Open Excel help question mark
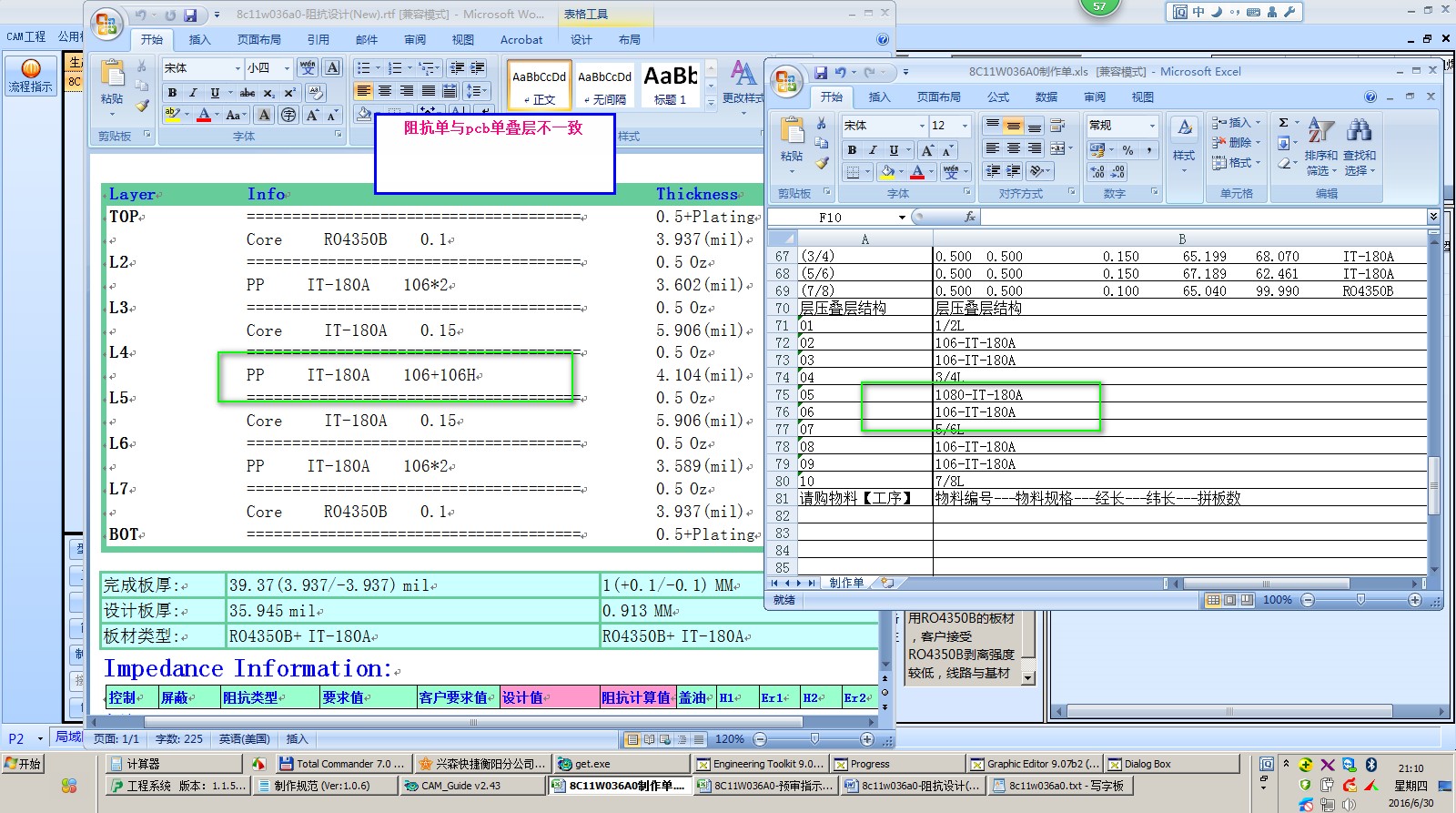 (1370, 97)
